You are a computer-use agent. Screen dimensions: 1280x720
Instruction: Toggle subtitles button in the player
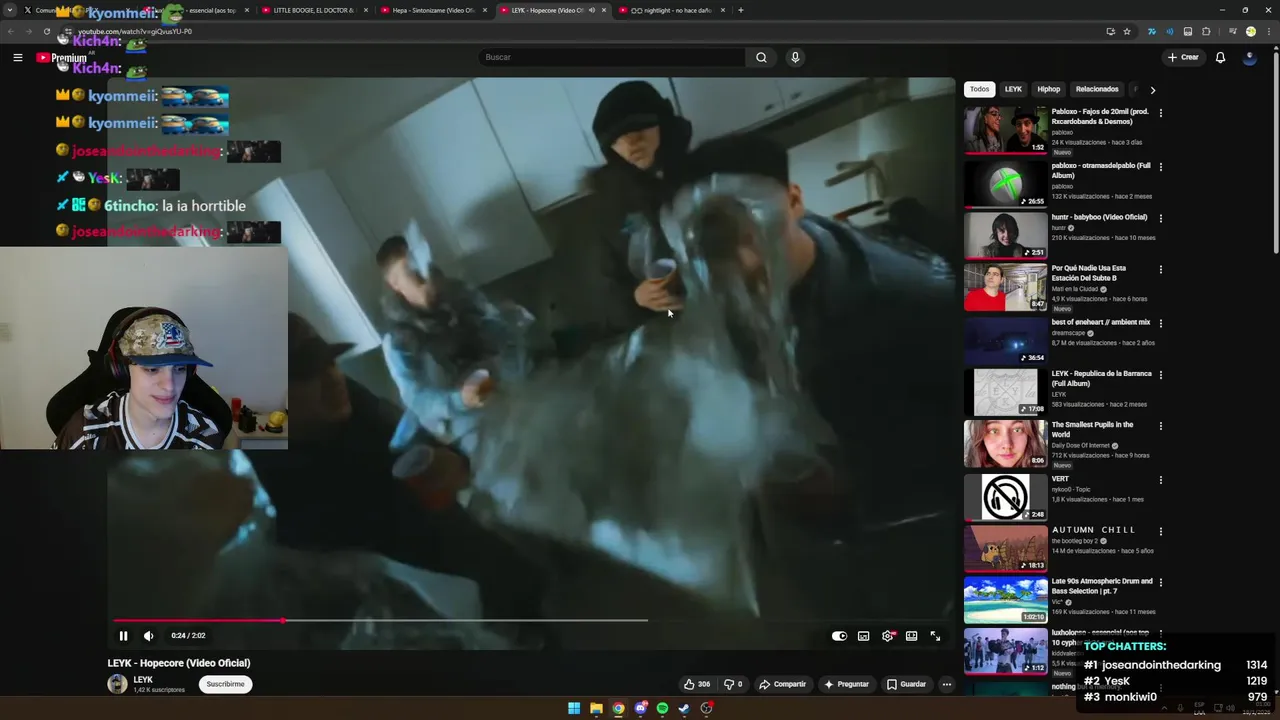(863, 636)
